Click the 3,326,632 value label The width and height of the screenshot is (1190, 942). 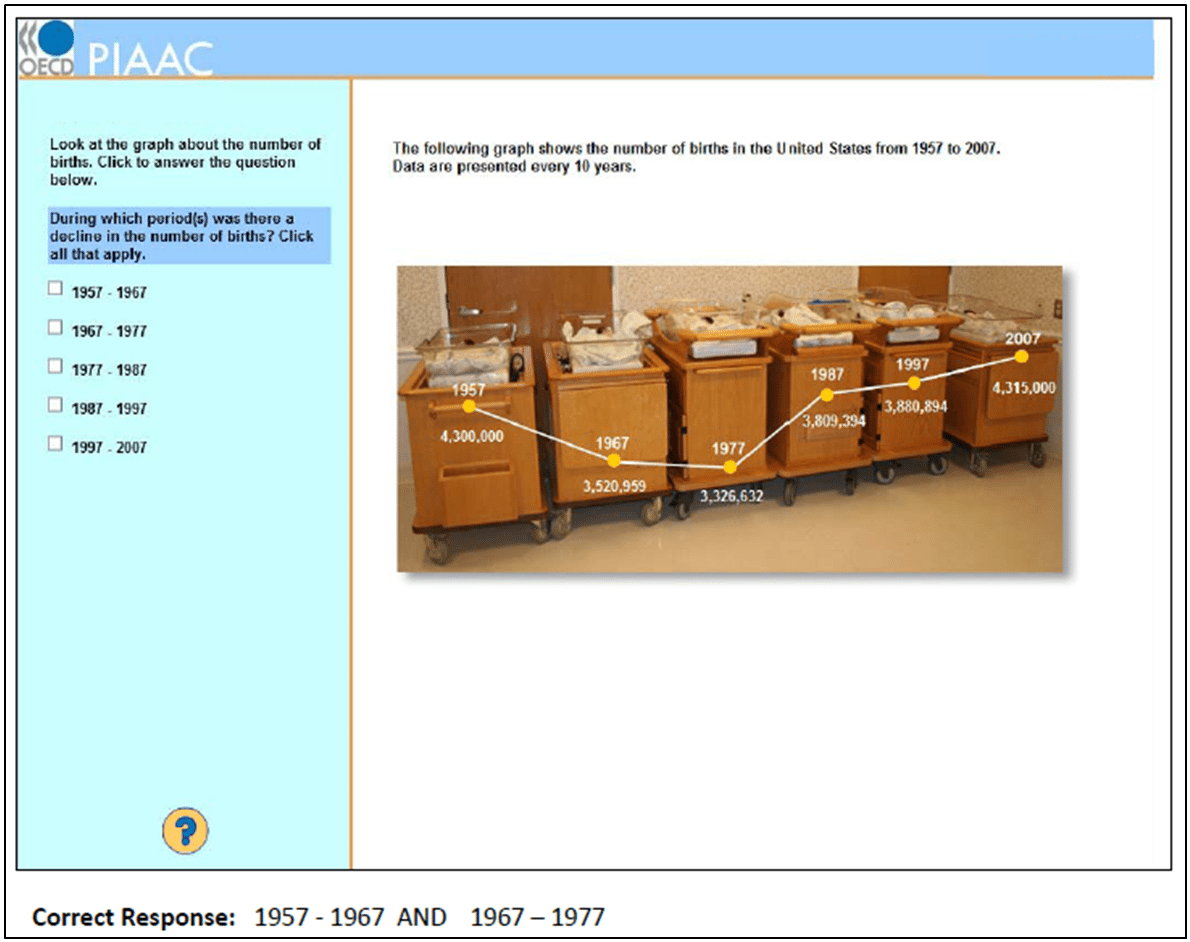731,496
